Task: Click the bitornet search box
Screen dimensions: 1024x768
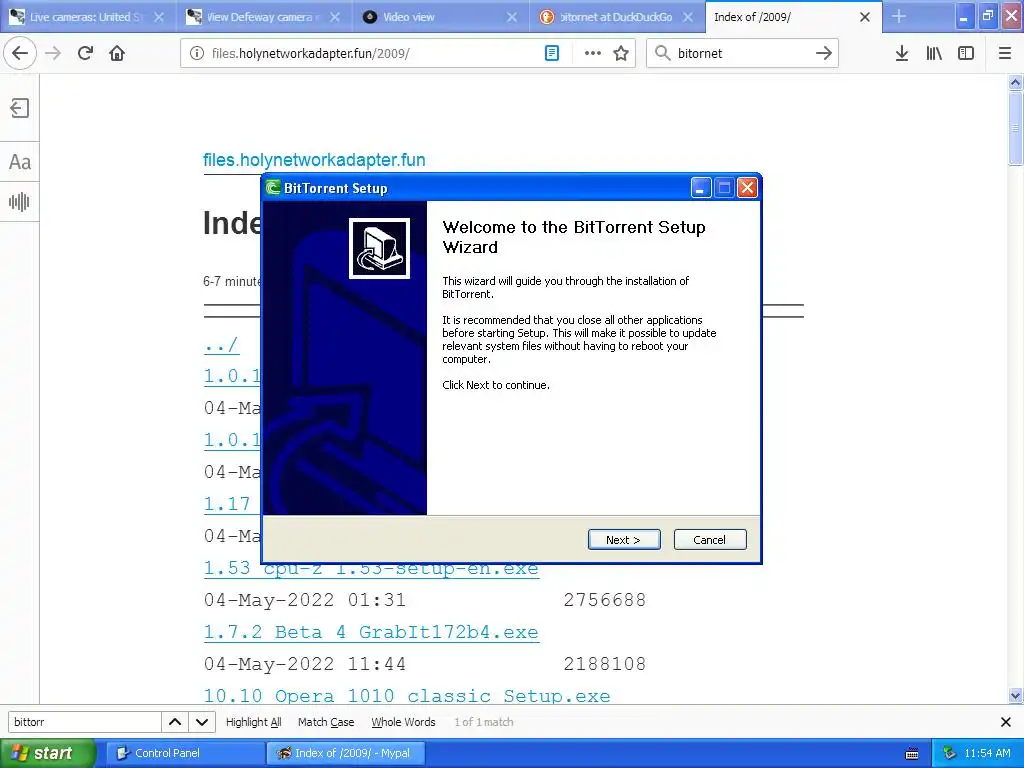Action: point(743,54)
